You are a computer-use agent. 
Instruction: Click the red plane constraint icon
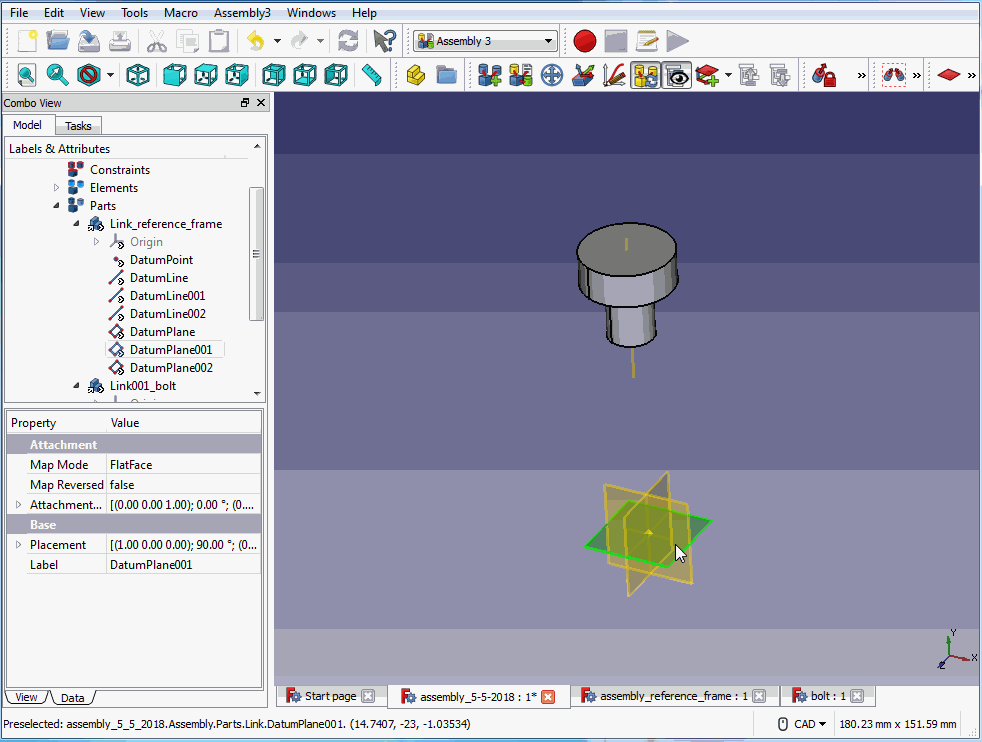(x=949, y=75)
